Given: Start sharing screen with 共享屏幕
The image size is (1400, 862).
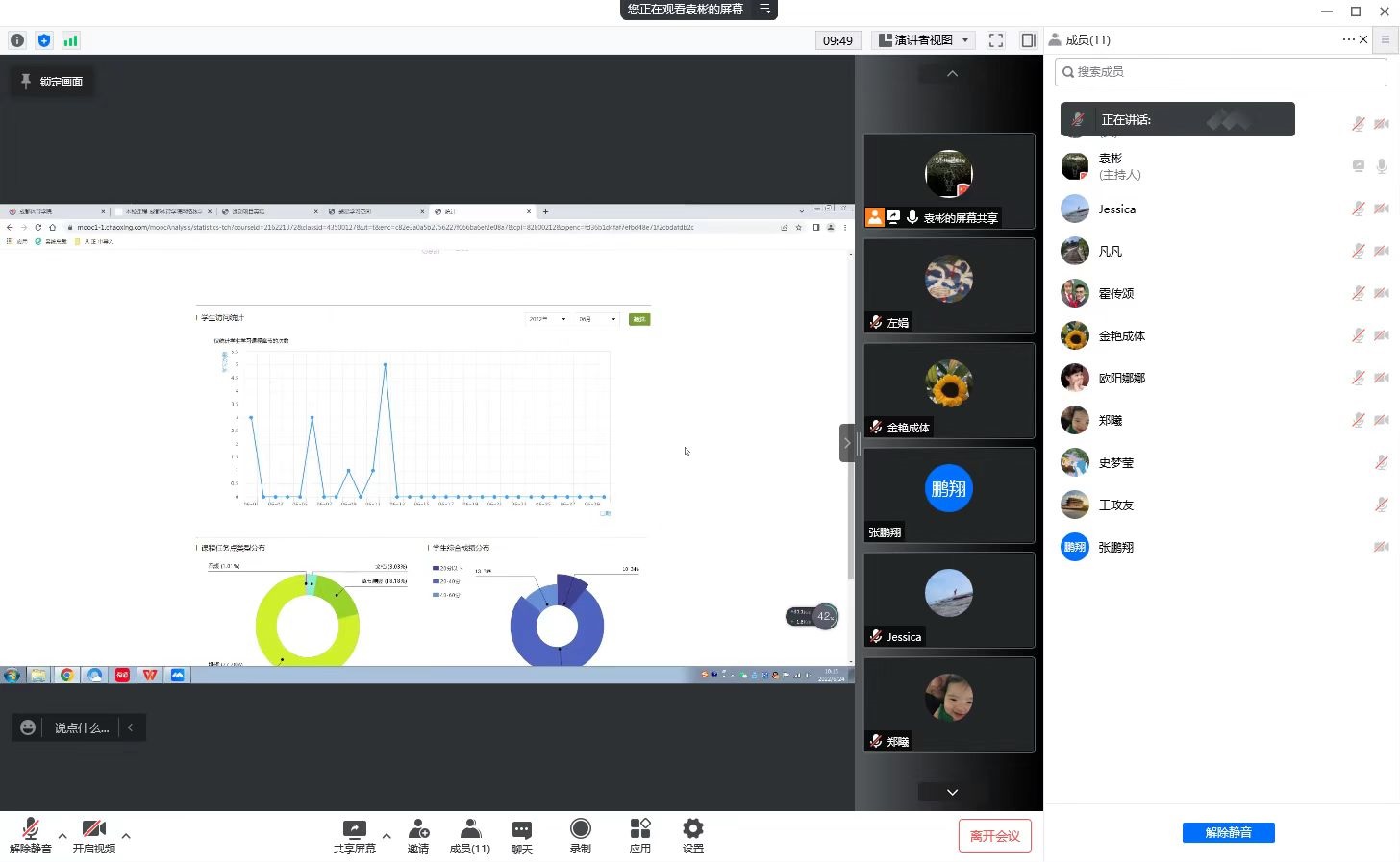Looking at the screenshot, I should pos(355,835).
